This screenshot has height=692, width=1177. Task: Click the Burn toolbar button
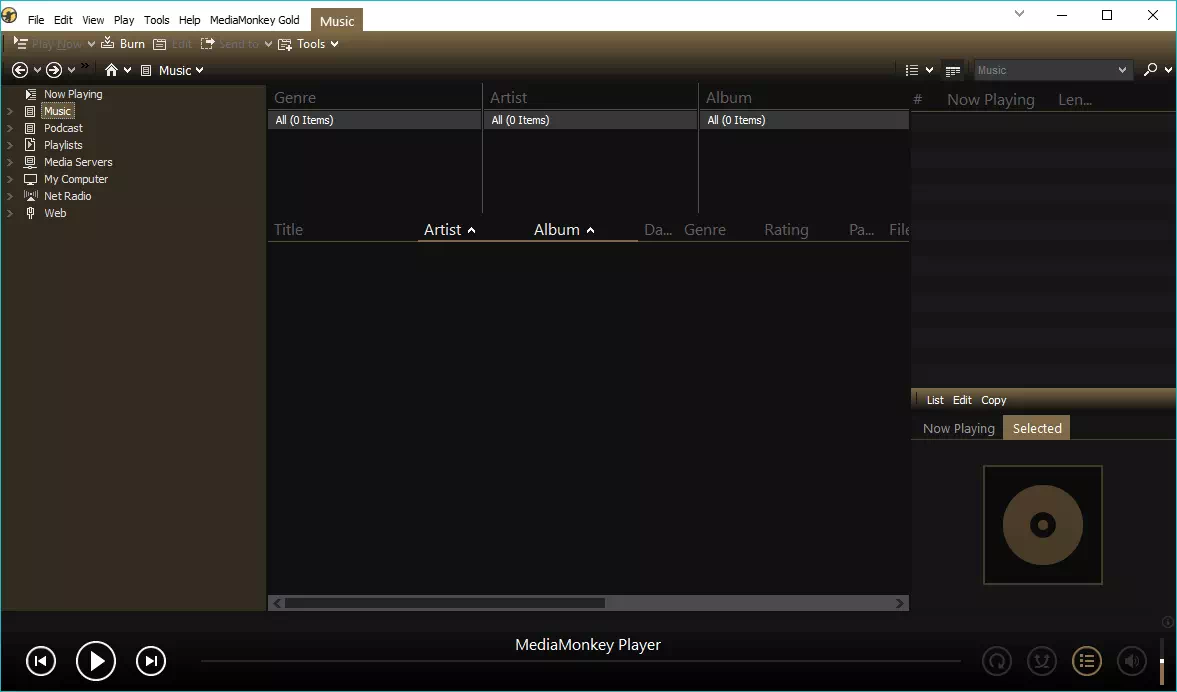(x=124, y=44)
